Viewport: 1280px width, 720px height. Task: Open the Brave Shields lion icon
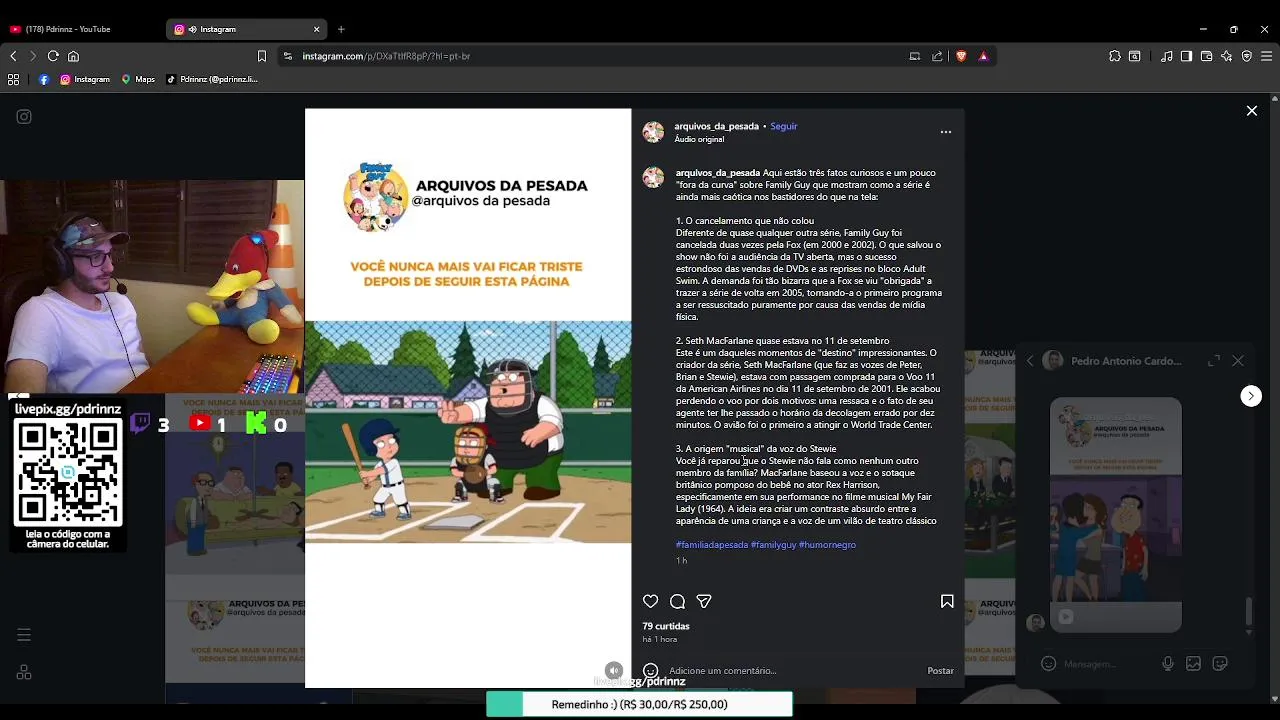(961, 56)
